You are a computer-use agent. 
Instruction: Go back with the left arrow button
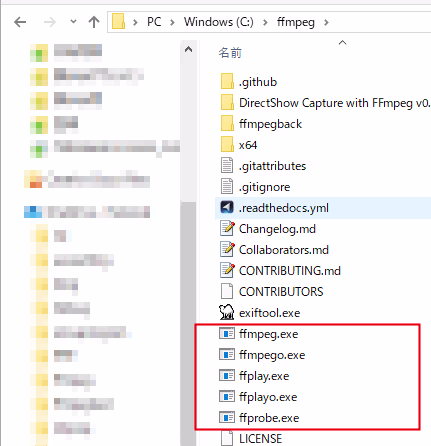20,22
